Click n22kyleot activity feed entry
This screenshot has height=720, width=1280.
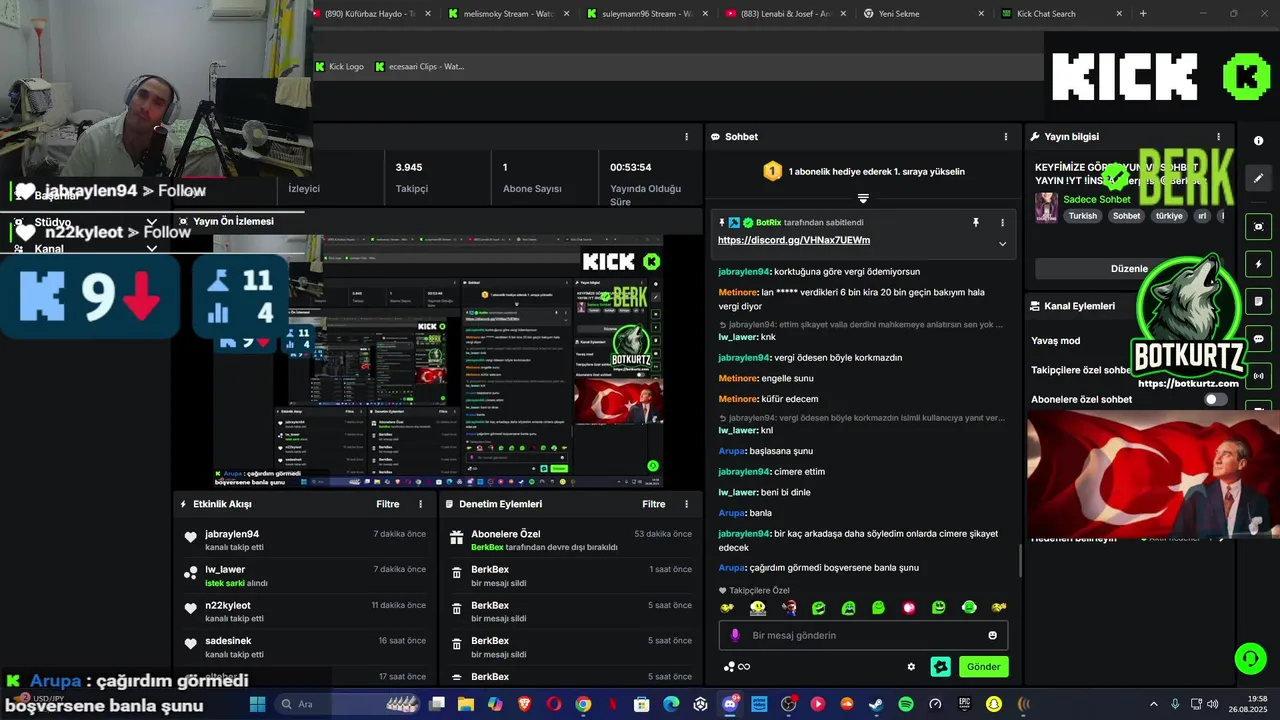click(x=305, y=611)
